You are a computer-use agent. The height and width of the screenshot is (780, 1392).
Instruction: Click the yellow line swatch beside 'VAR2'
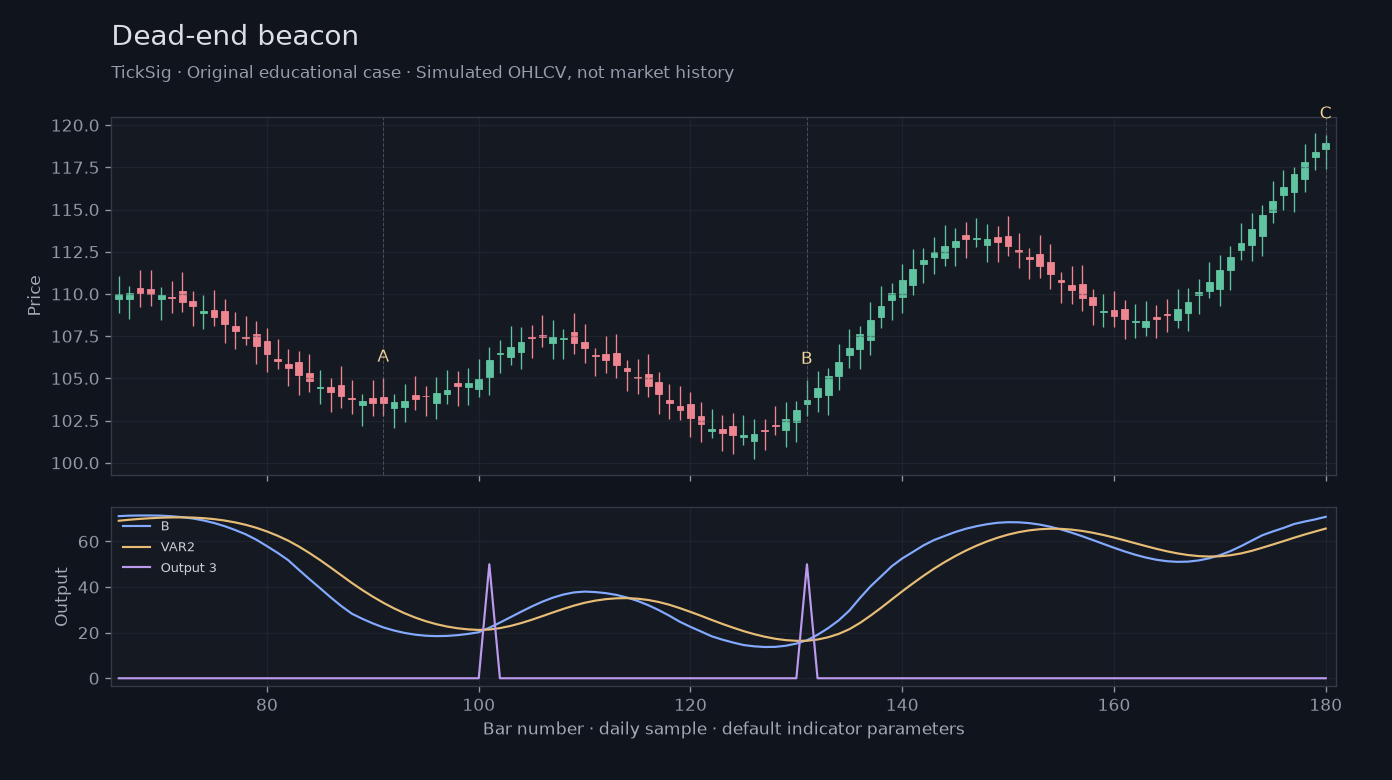coord(136,547)
